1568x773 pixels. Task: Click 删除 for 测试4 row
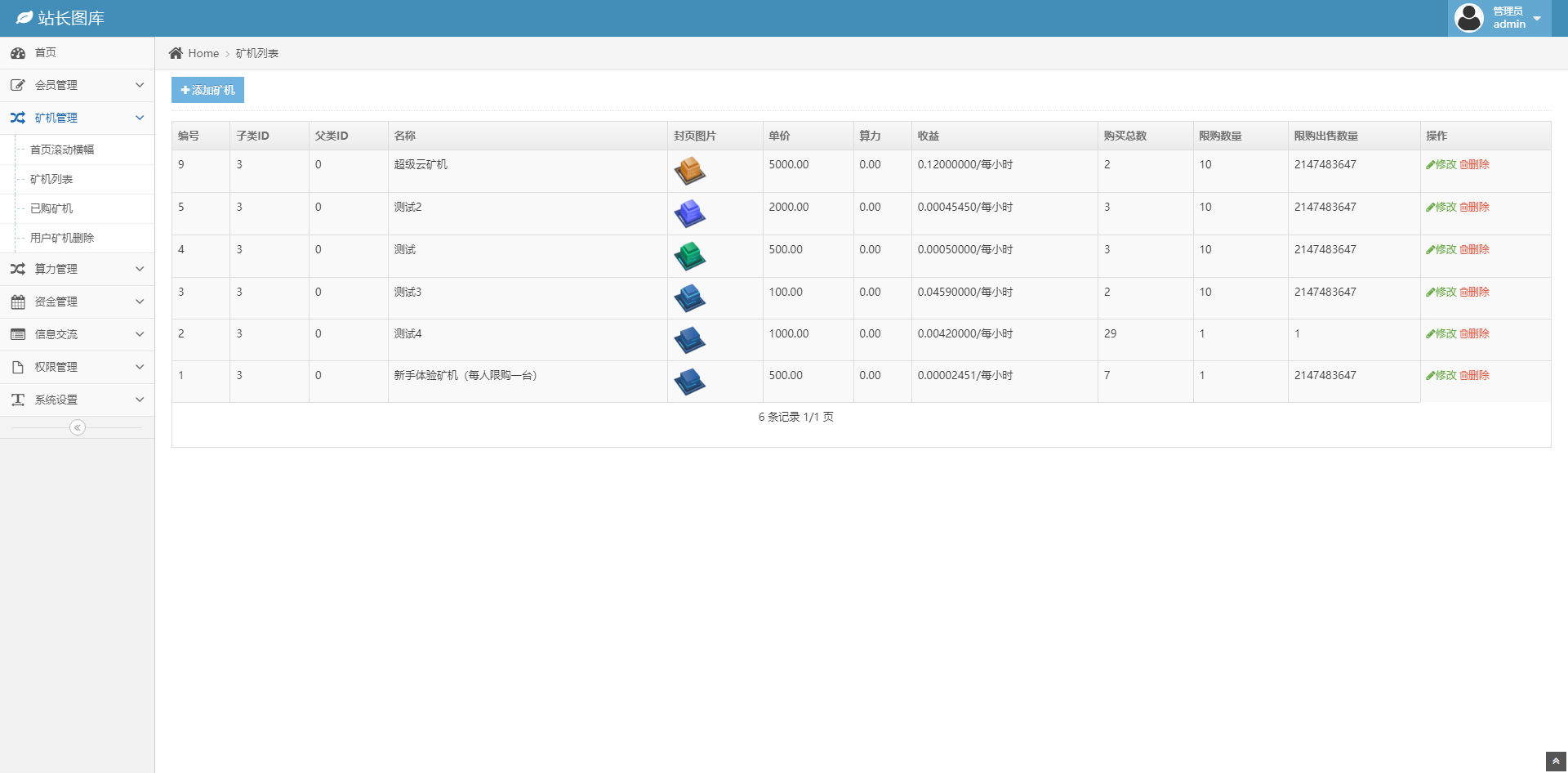(x=1475, y=333)
